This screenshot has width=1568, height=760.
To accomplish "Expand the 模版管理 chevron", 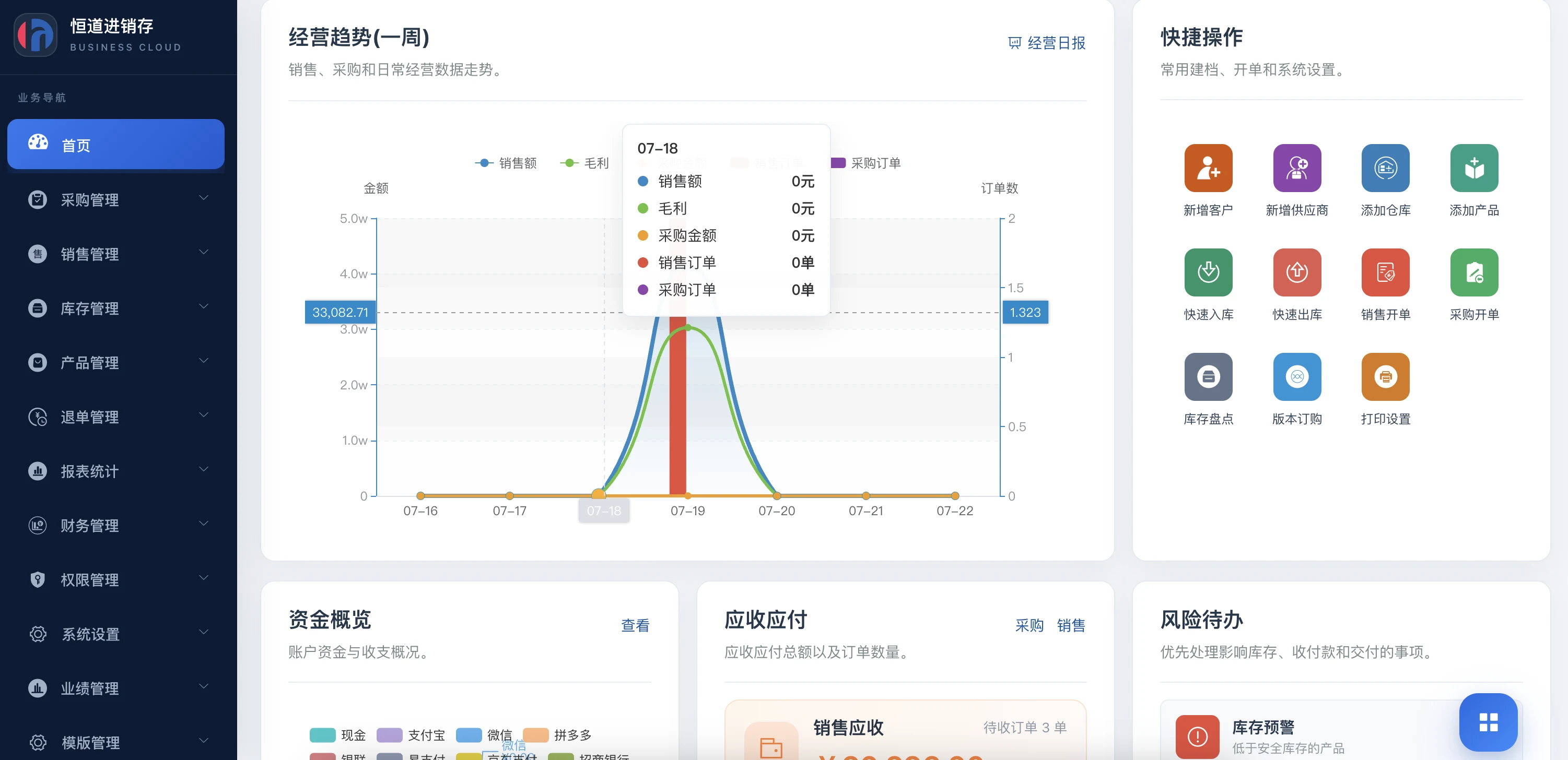I will (203, 741).
